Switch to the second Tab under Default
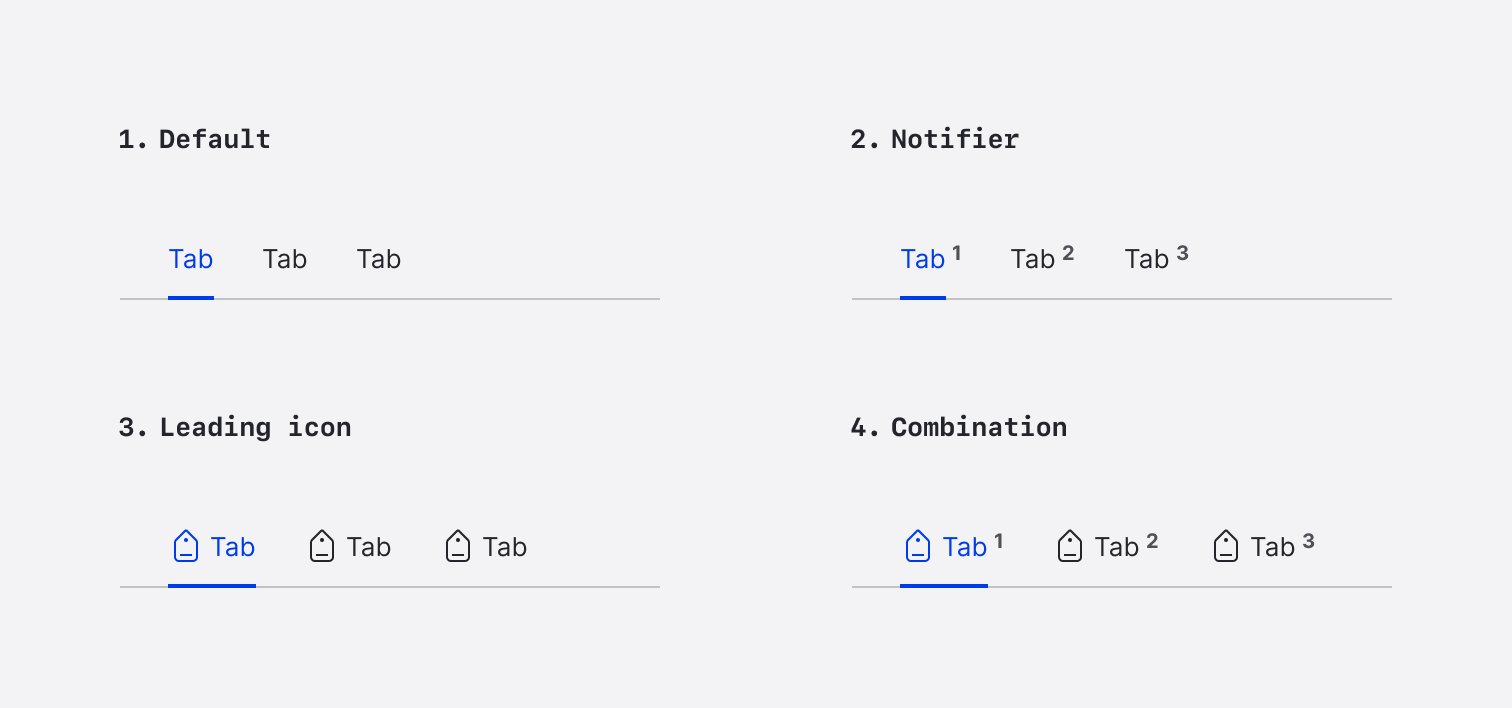This screenshot has width=1512, height=708. point(285,259)
